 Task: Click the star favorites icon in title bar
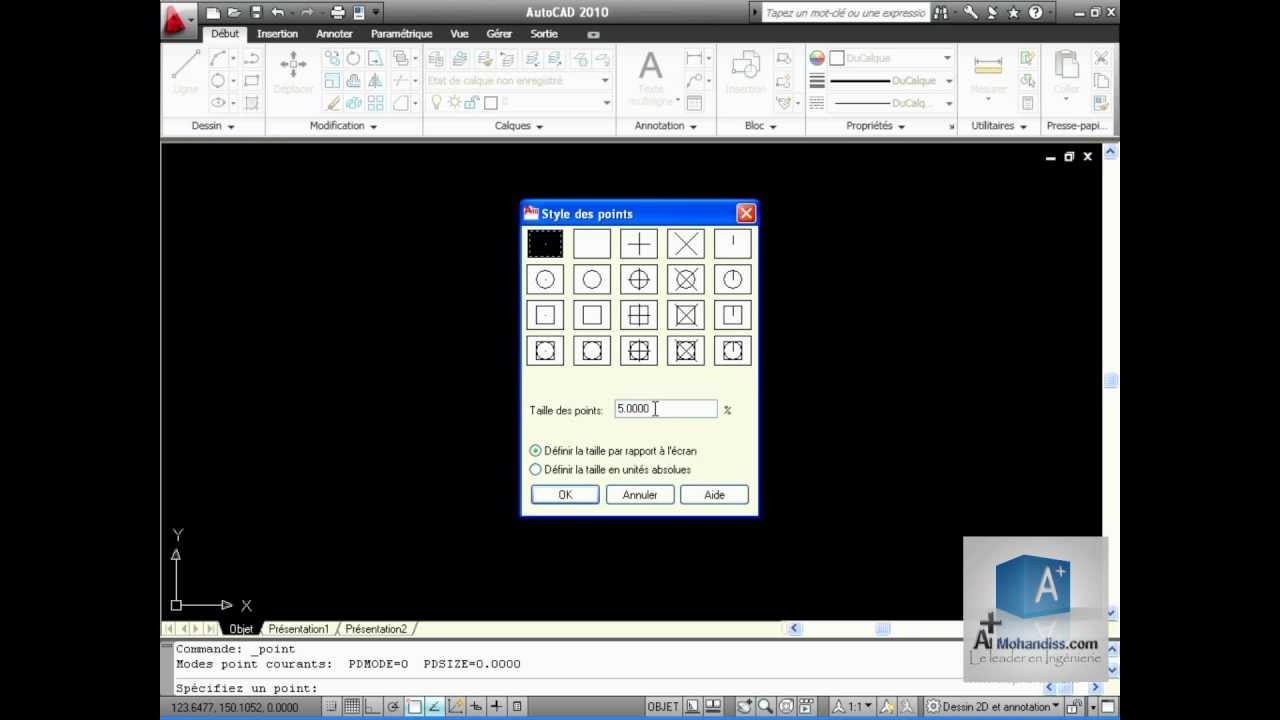point(1013,12)
